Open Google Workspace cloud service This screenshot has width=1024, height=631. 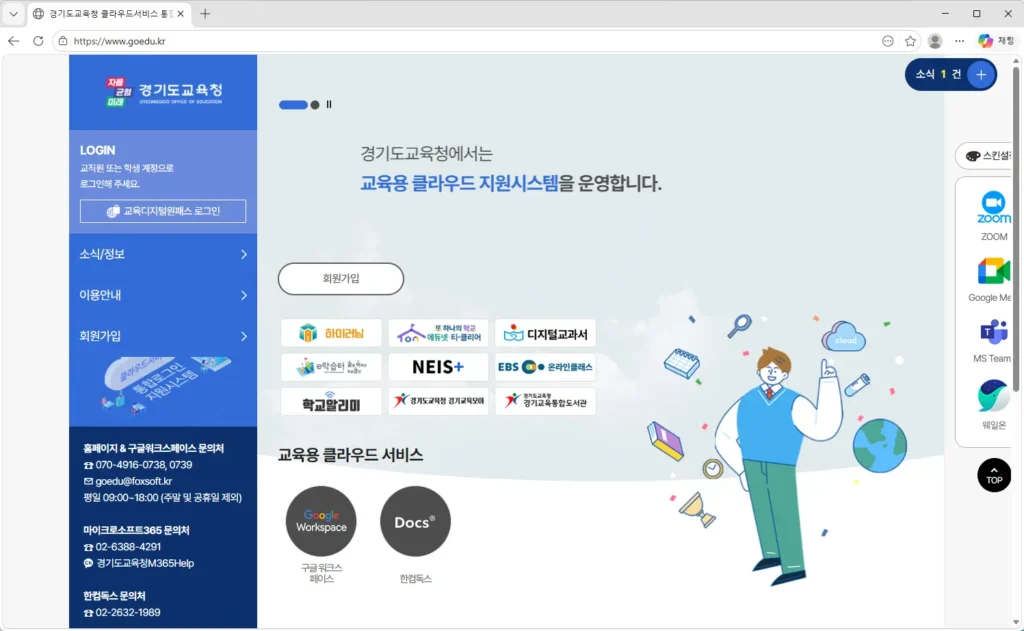click(321, 521)
